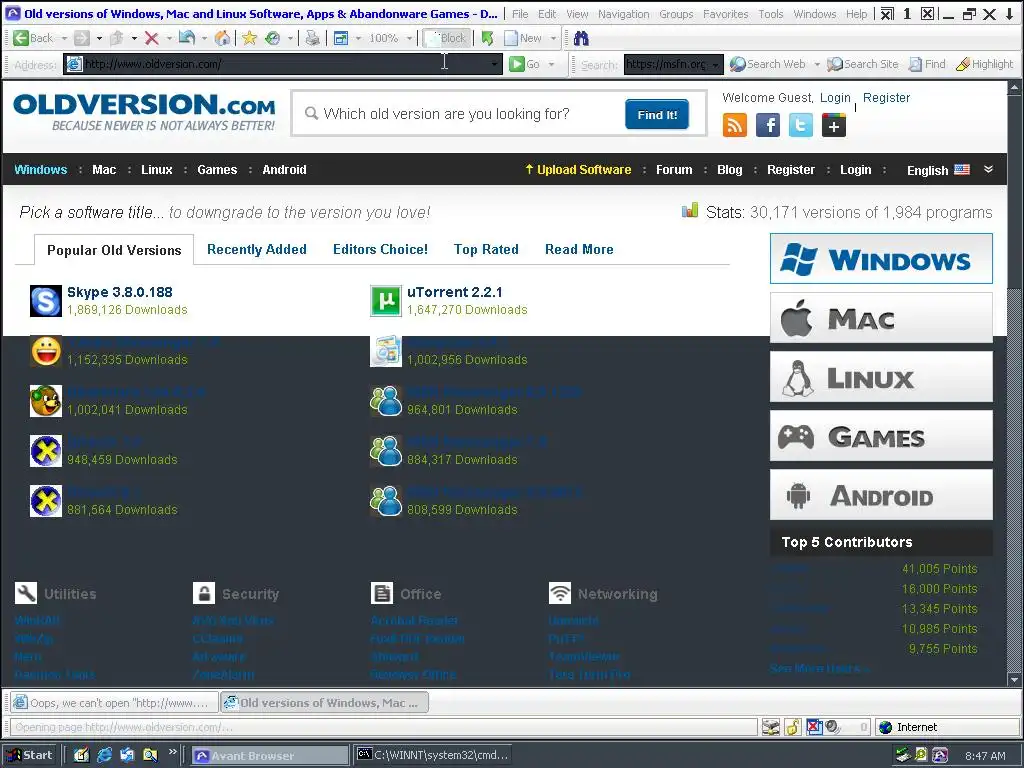The width and height of the screenshot is (1024, 768).
Task: Open the Favorites menu
Action: point(726,14)
